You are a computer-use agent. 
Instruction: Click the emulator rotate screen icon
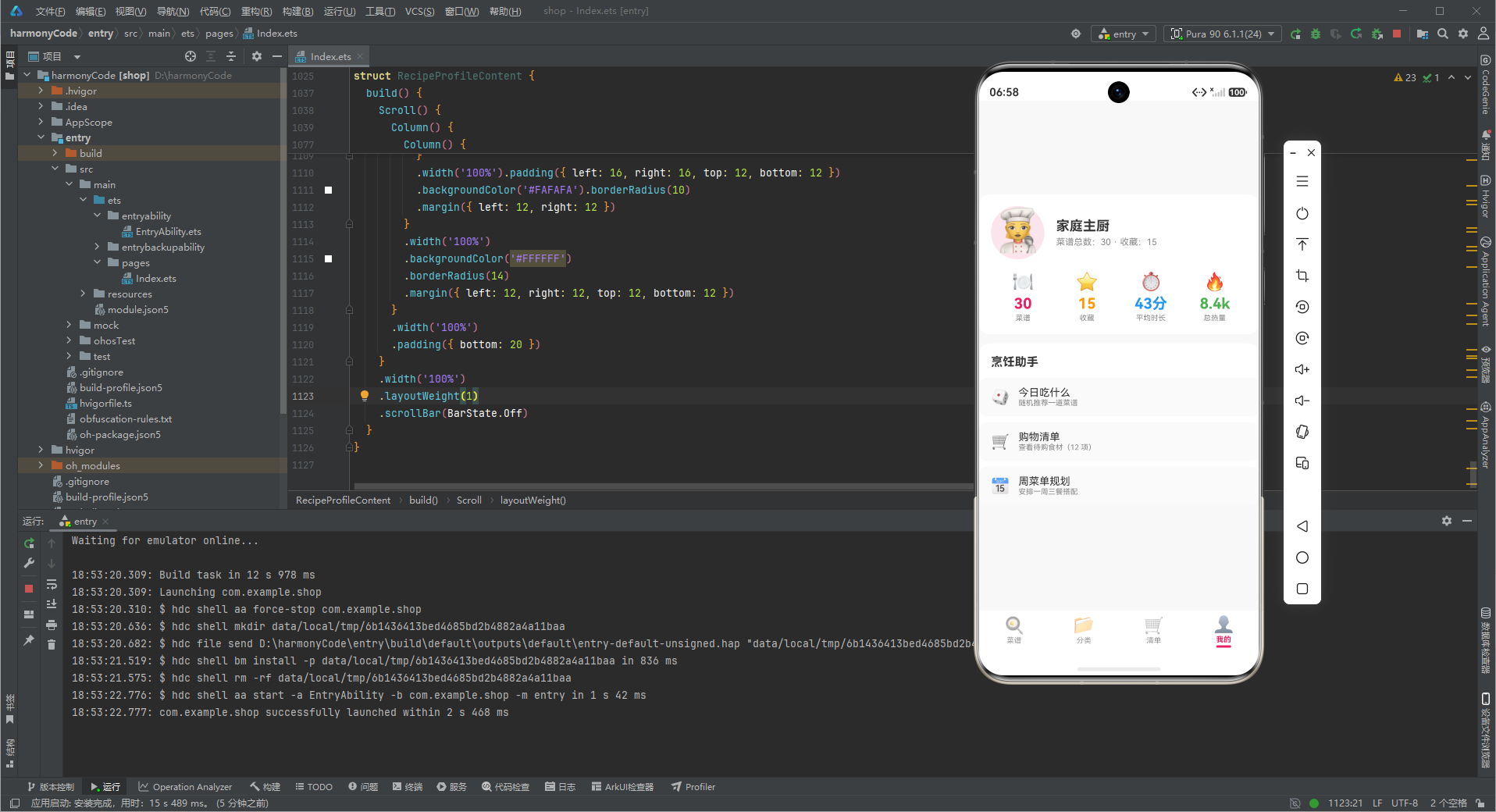click(x=1302, y=432)
